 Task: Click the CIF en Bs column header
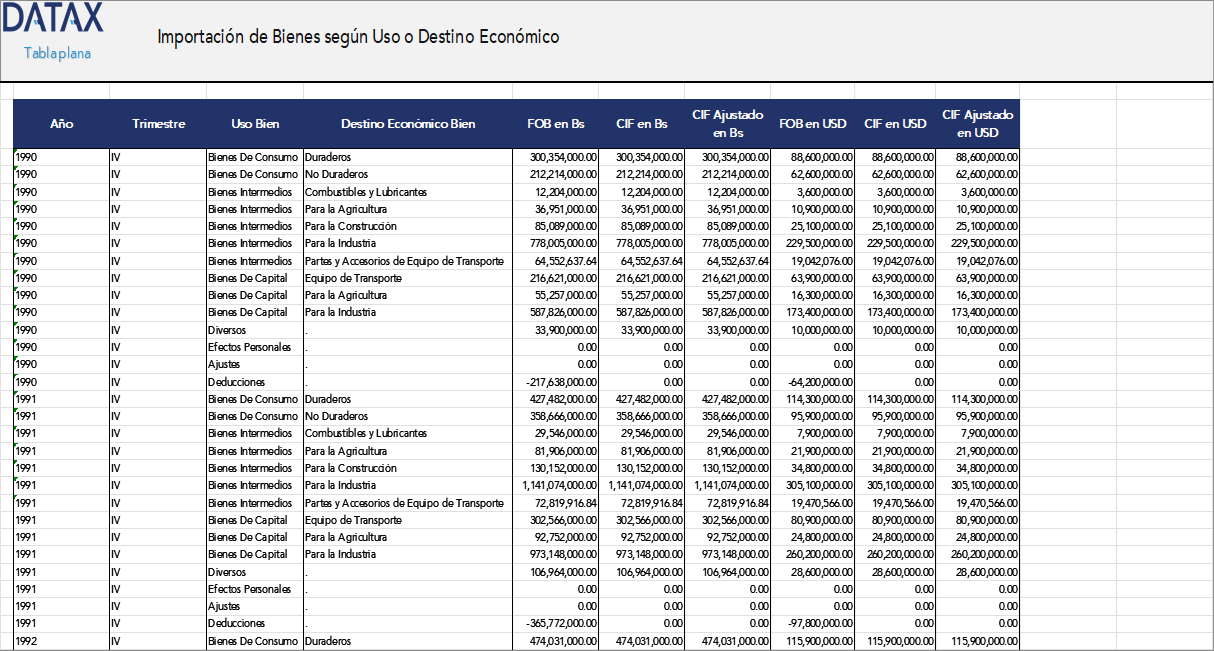643,123
